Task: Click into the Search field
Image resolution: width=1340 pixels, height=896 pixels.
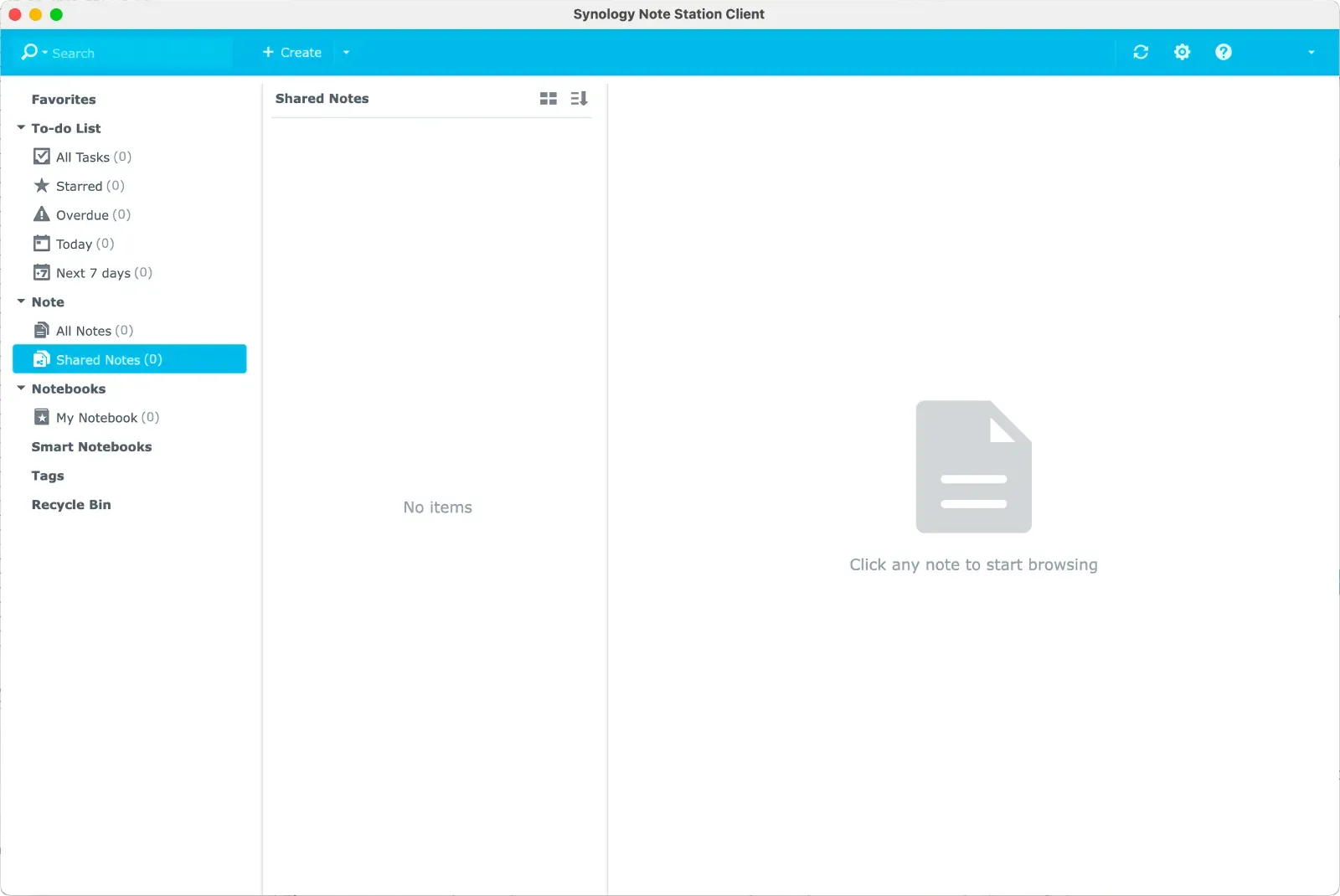Action: point(138,54)
